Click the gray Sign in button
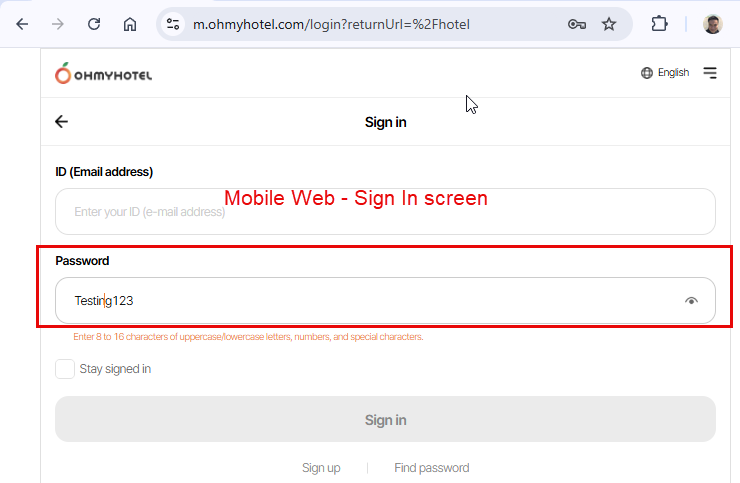The image size is (740, 483). tap(385, 419)
